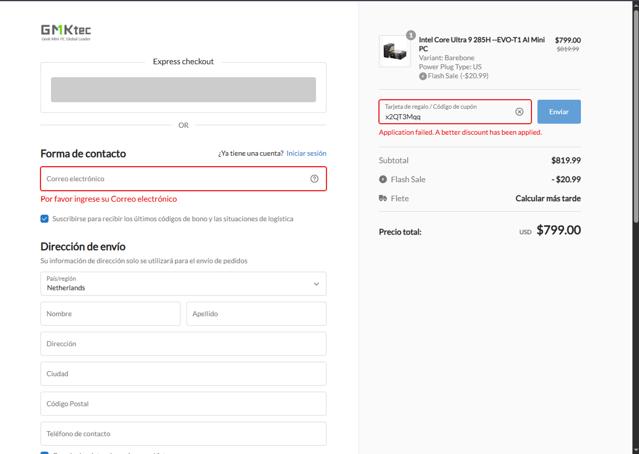Click the Subtotal $819.99 value
The image size is (639, 454).
click(x=566, y=160)
